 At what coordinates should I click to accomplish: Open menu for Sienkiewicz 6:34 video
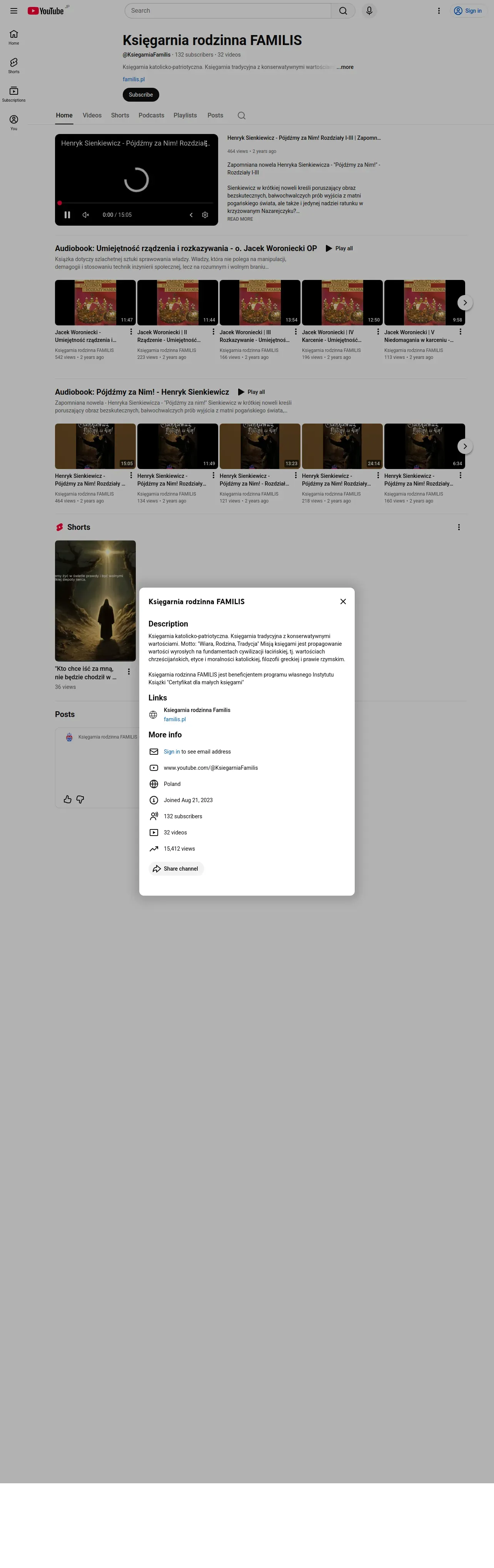tap(460, 476)
